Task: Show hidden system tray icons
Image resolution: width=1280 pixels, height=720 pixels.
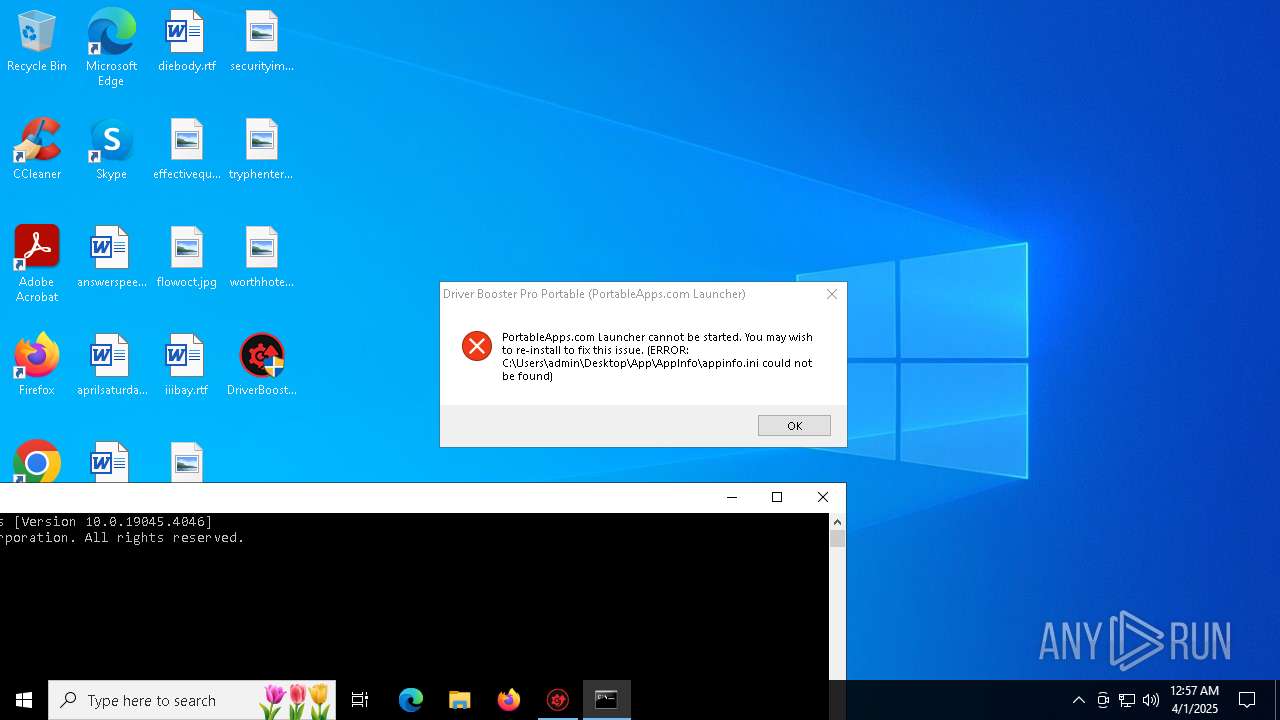Action: click(1078, 700)
